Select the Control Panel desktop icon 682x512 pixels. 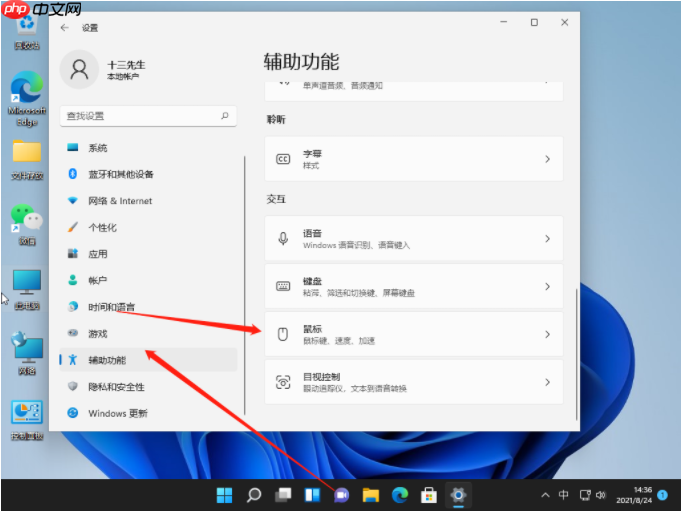tap(27, 420)
